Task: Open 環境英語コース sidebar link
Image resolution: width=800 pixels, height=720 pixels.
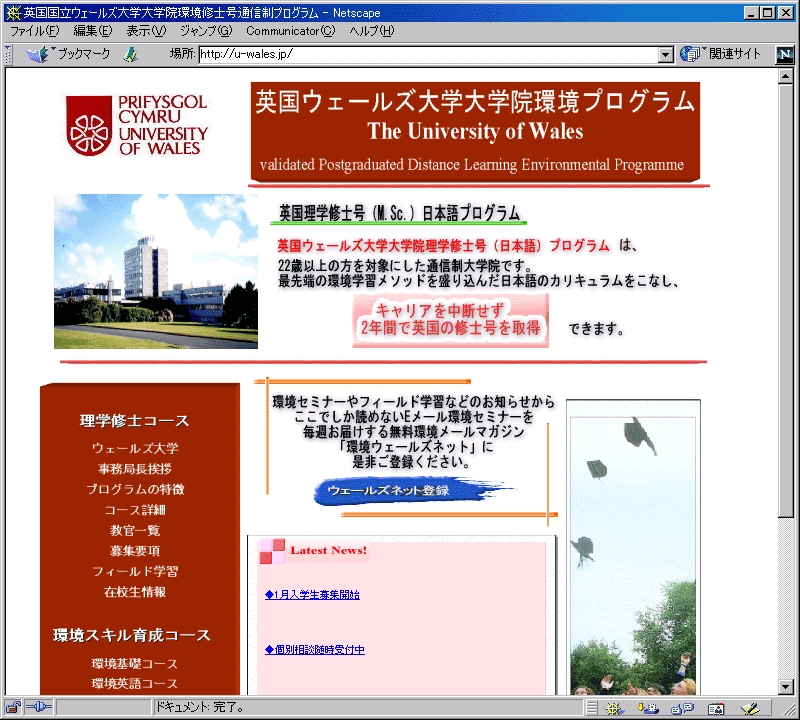Action: tap(135, 684)
